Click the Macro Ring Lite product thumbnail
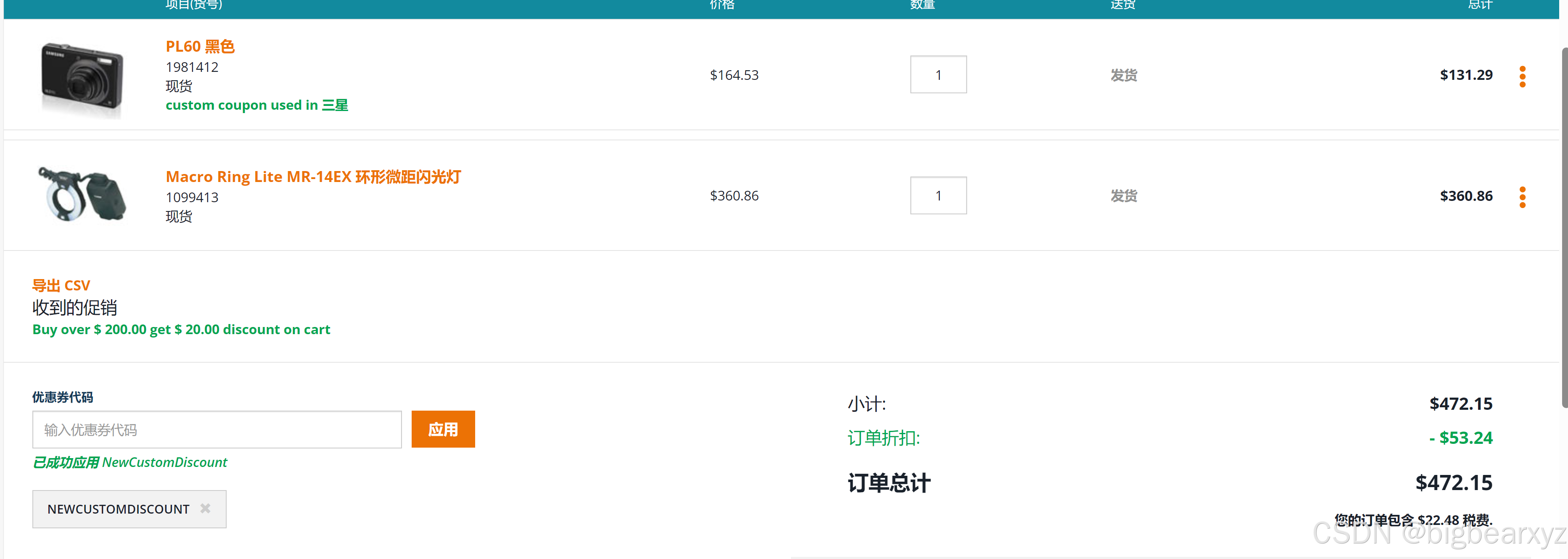 point(82,195)
